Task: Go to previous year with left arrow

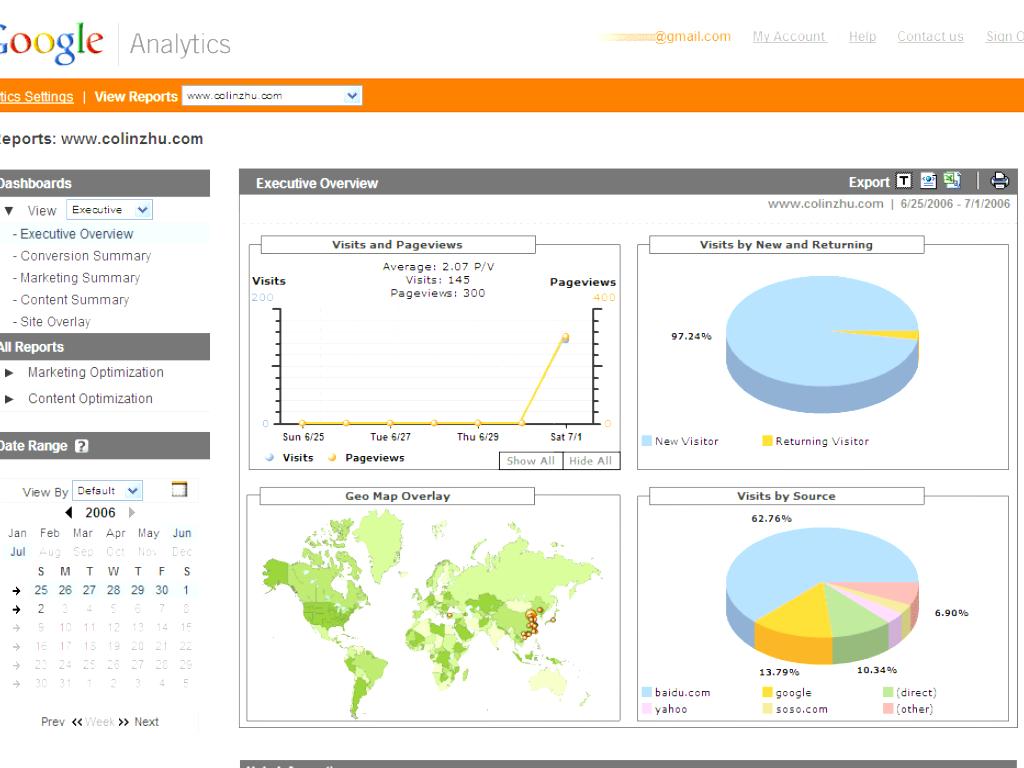Action: 68,513
